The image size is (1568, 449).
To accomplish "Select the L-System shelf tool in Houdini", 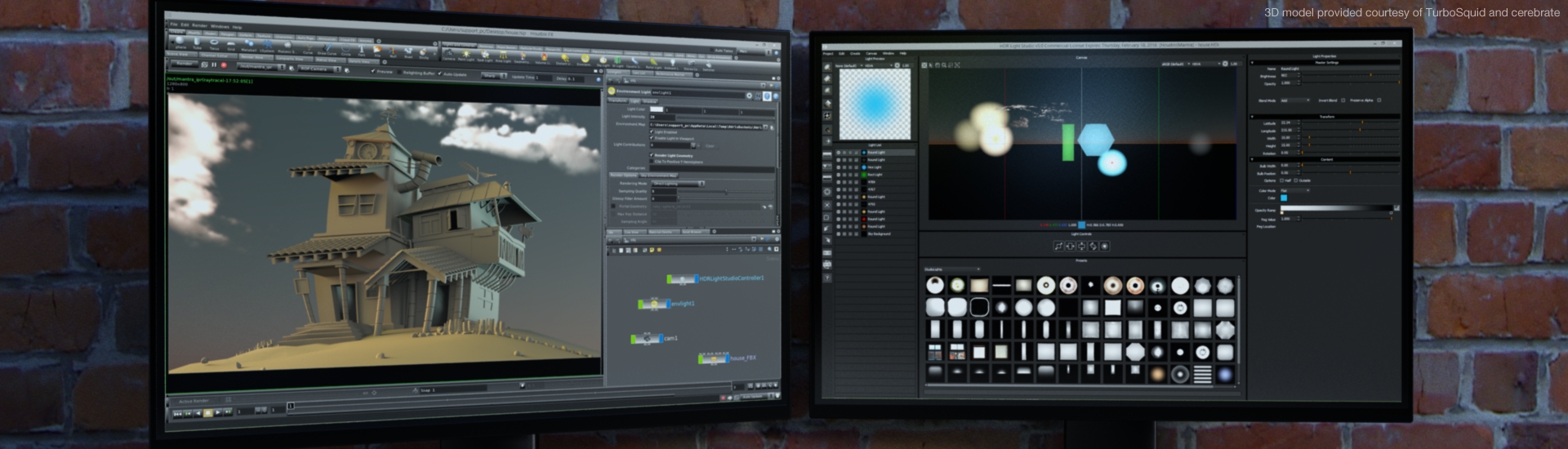I will 267,45.
